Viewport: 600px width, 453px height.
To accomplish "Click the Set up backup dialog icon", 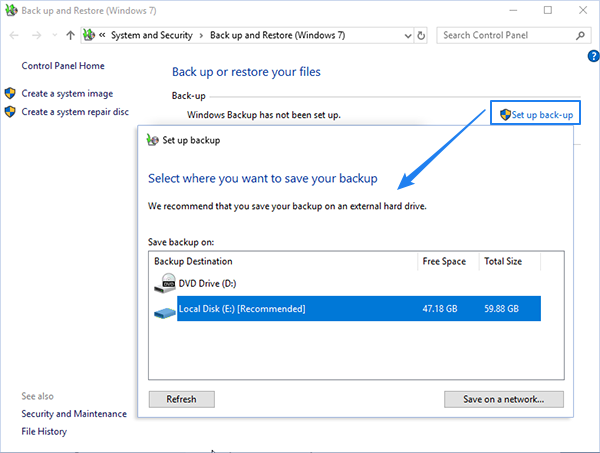I will click(152, 140).
